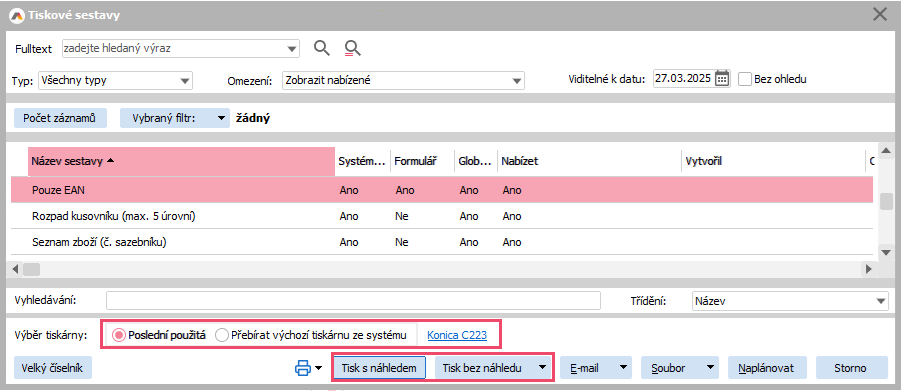This screenshot has width=901, height=391.
Task: Open the Třídění dropdown showing Název
Action: (x=881, y=301)
